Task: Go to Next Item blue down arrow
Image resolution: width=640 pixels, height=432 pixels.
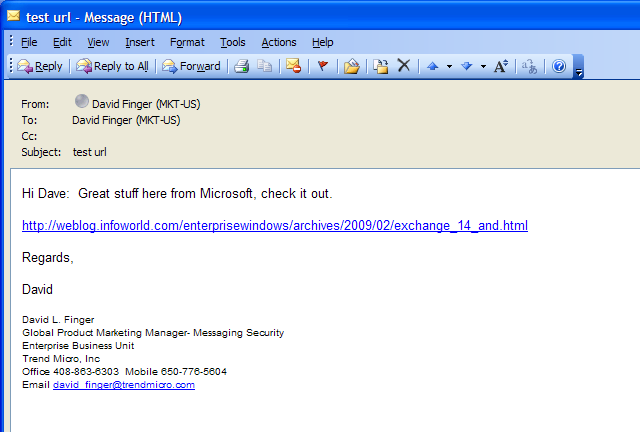Action: pyautogui.click(x=467, y=66)
